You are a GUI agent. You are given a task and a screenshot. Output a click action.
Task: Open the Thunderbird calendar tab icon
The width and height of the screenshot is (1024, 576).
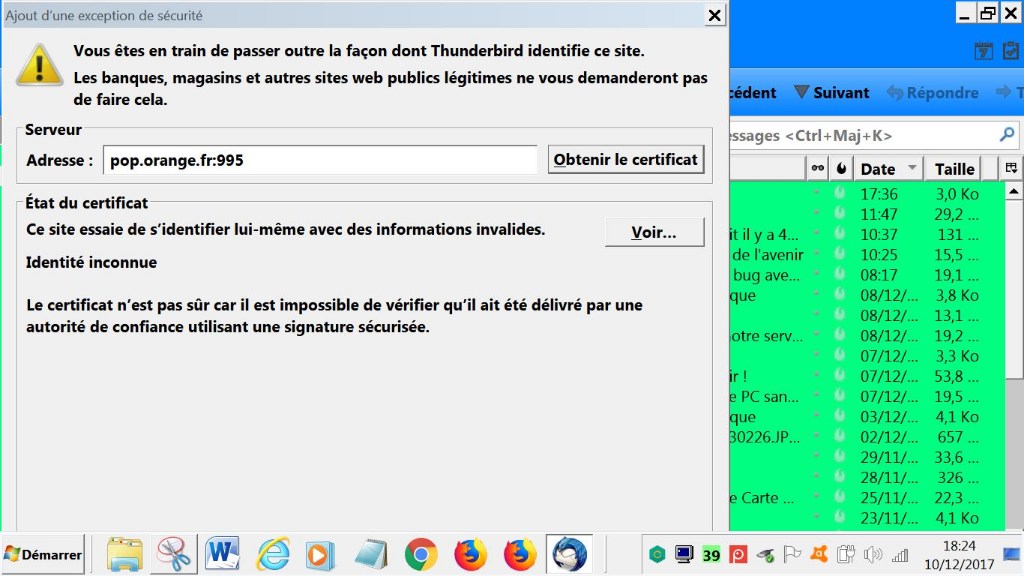(984, 51)
